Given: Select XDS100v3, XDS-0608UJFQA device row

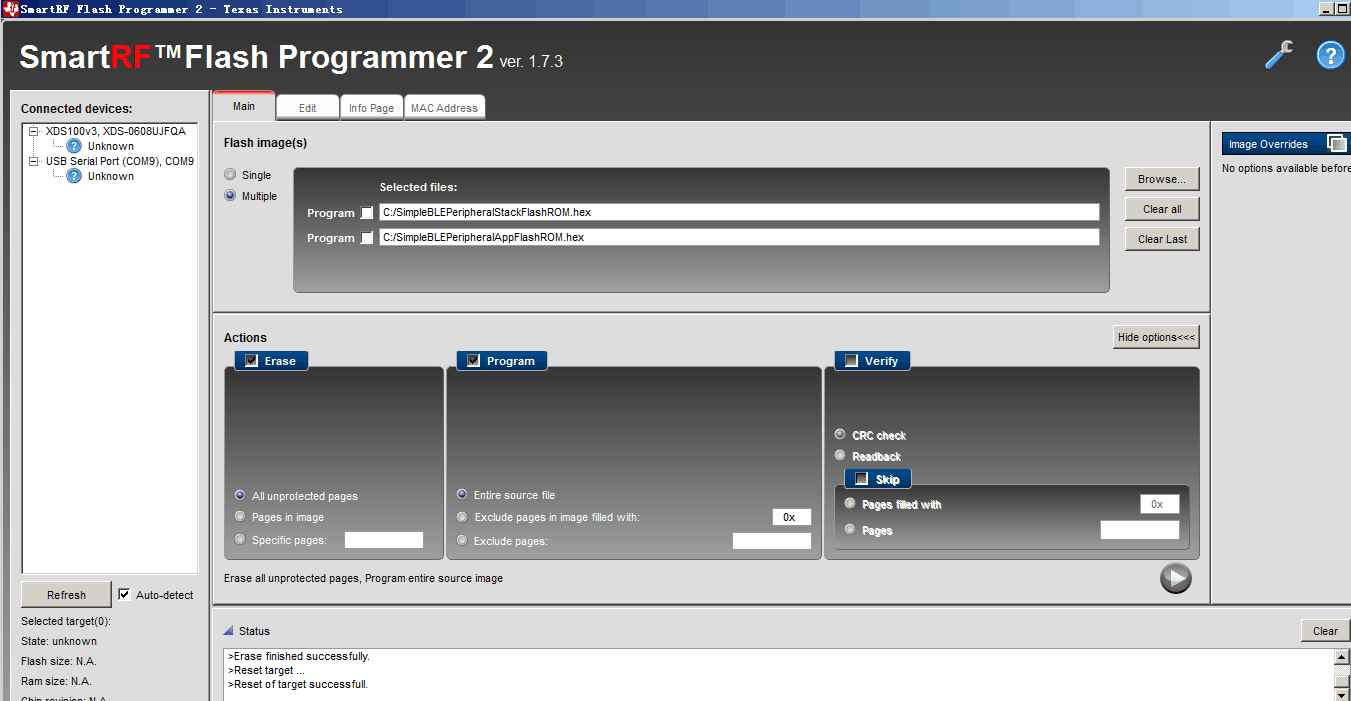Looking at the screenshot, I should (x=115, y=131).
